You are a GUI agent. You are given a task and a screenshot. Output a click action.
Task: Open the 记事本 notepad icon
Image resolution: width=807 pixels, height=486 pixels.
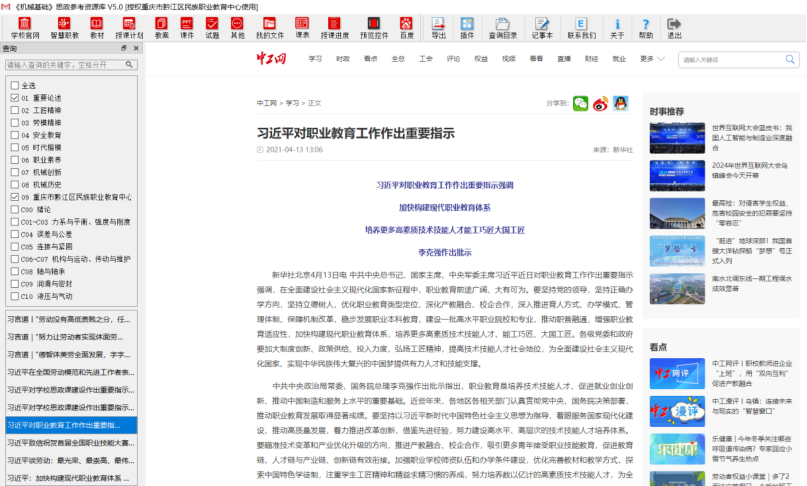click(542, 28)
